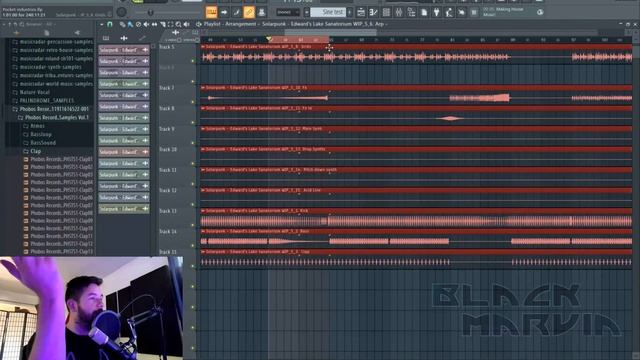Select the playlist Draw pencil tool

tap(122, 24)
